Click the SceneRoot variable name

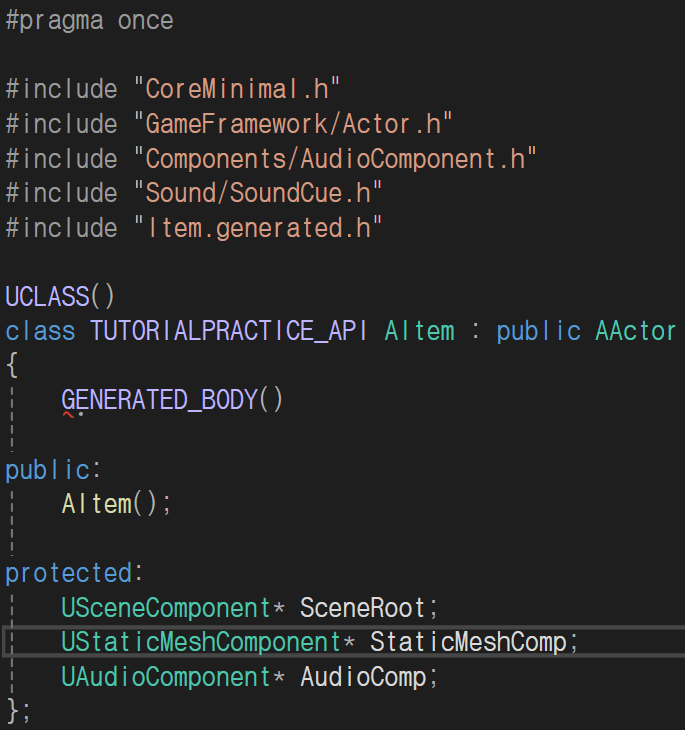click(363, 608)
